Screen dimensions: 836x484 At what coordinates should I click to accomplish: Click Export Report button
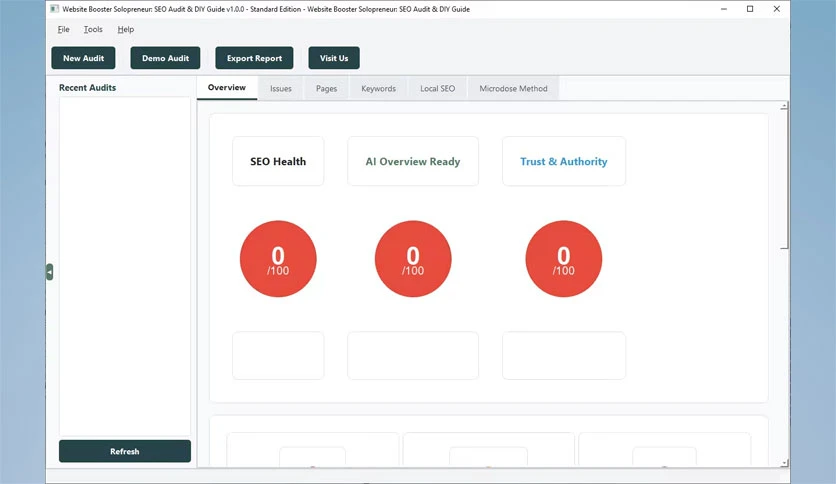254,58
